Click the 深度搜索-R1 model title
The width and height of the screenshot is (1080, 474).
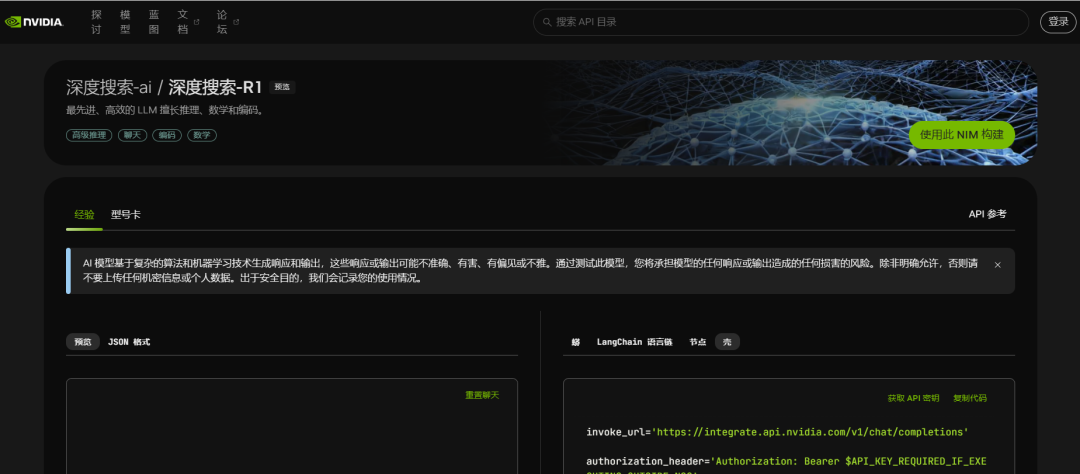(216, 87)
